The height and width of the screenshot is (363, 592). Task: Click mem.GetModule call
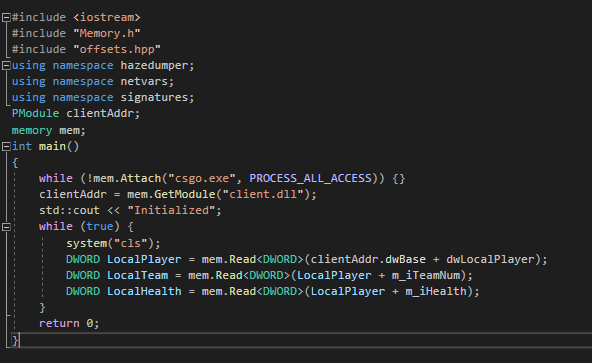(x=171, y=194)
